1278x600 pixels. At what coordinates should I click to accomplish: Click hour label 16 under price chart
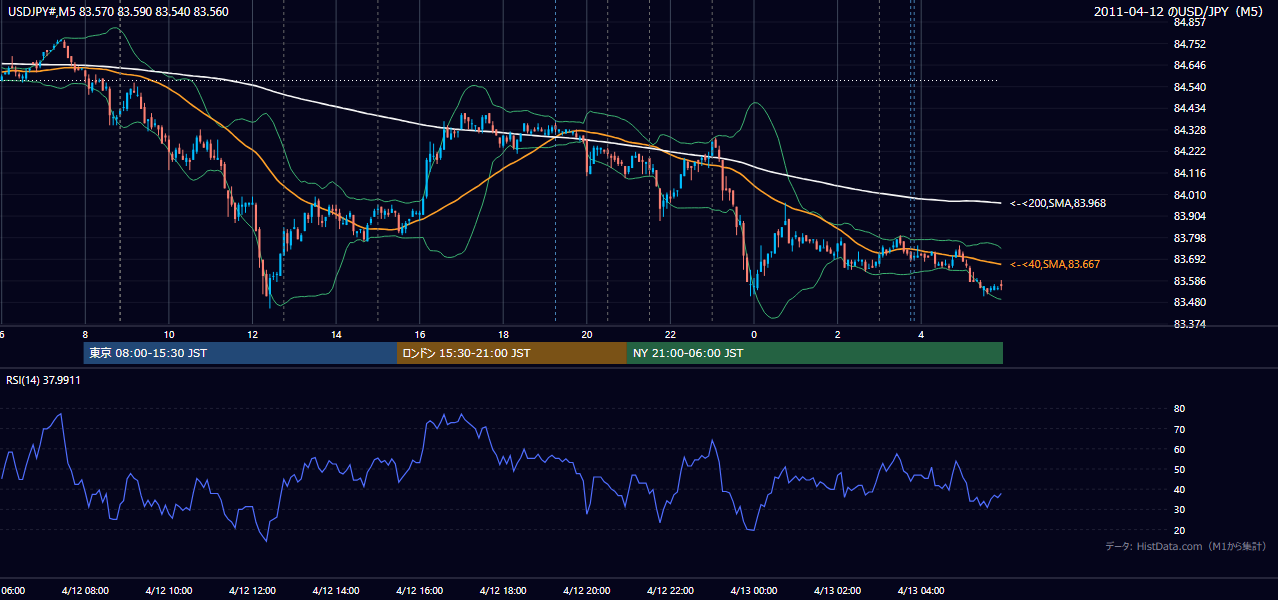(x=420, y=335)
